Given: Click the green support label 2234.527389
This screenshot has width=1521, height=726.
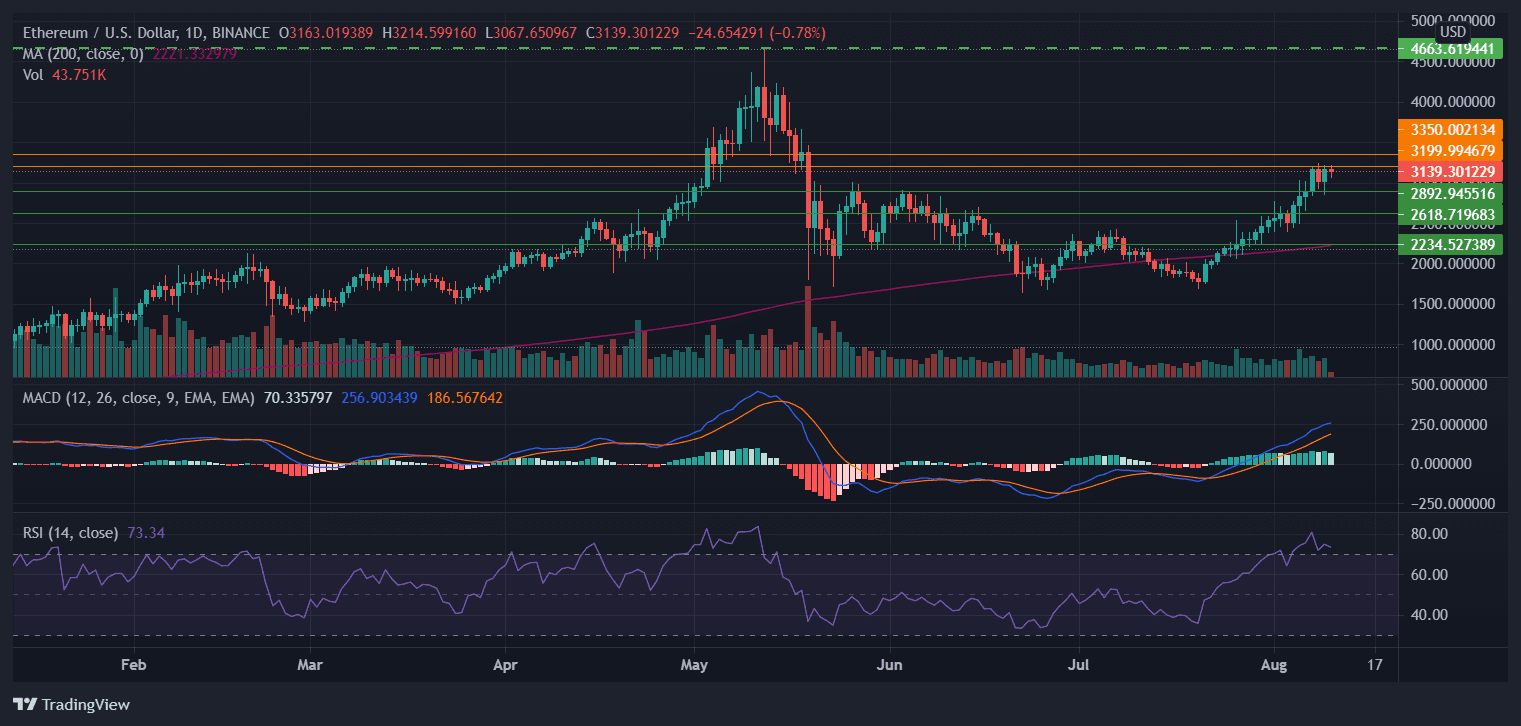Looking at the screenshot, I should pos(1450,244).
